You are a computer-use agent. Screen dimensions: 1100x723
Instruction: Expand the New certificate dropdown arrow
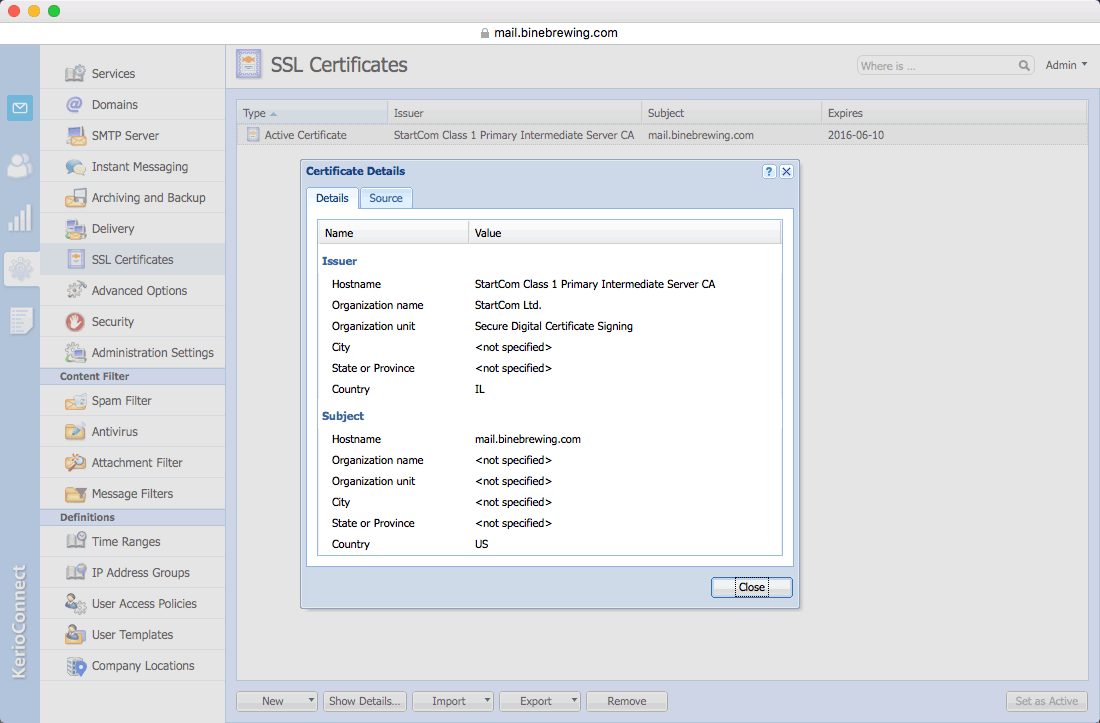tap(311, 701)
